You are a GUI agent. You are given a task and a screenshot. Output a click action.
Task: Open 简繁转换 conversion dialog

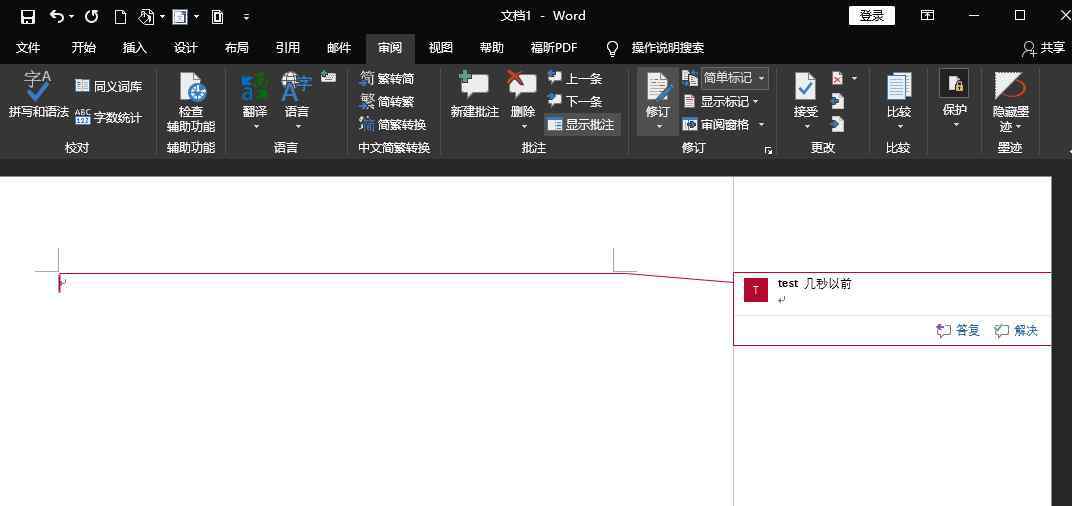[x=393, y=125]
